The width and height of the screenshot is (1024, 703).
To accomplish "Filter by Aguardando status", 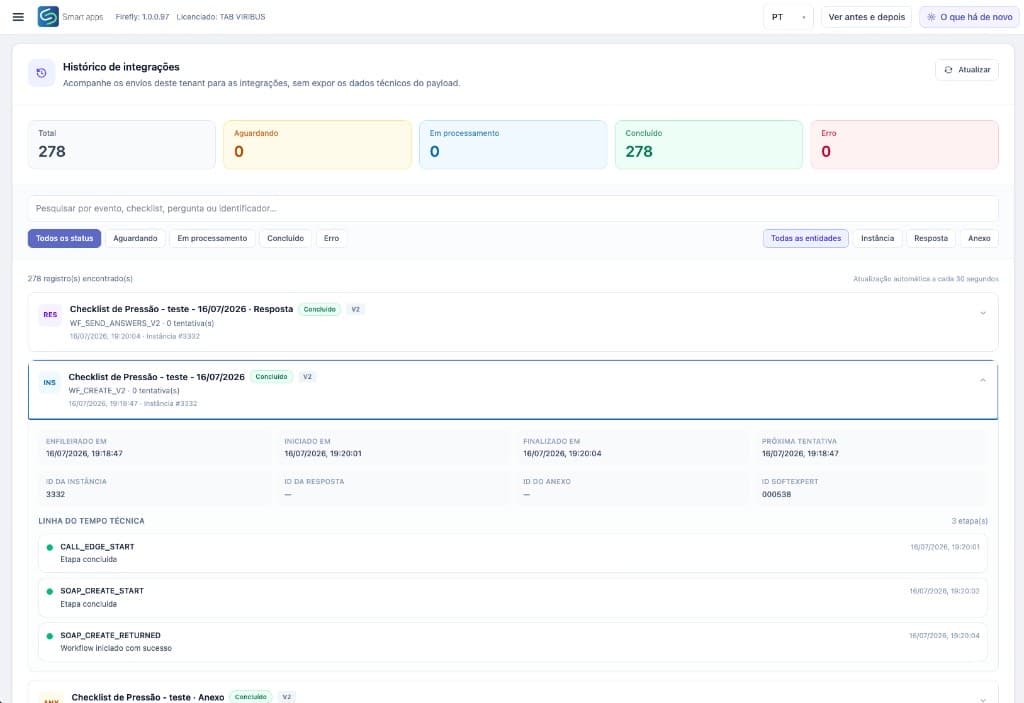I will (x=135, y=238).
